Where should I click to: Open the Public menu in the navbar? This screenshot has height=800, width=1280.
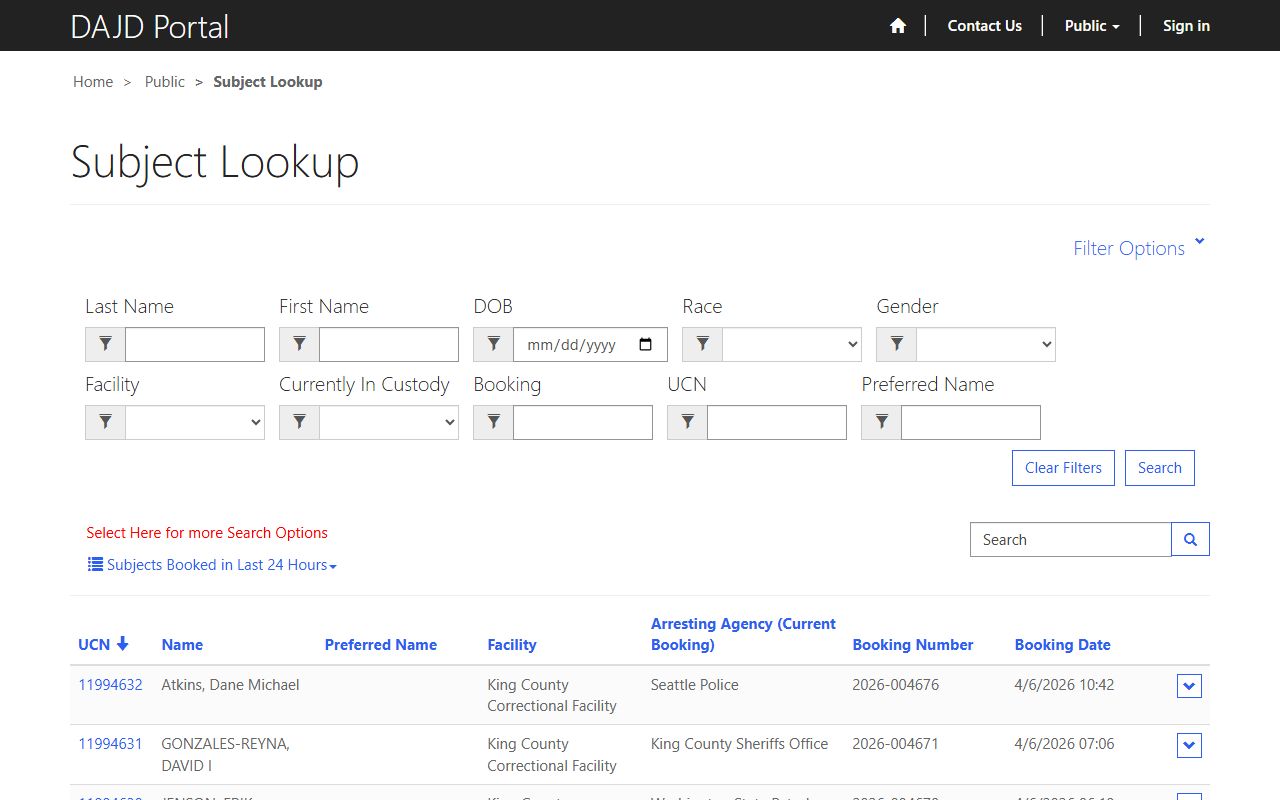[1091, 26]
